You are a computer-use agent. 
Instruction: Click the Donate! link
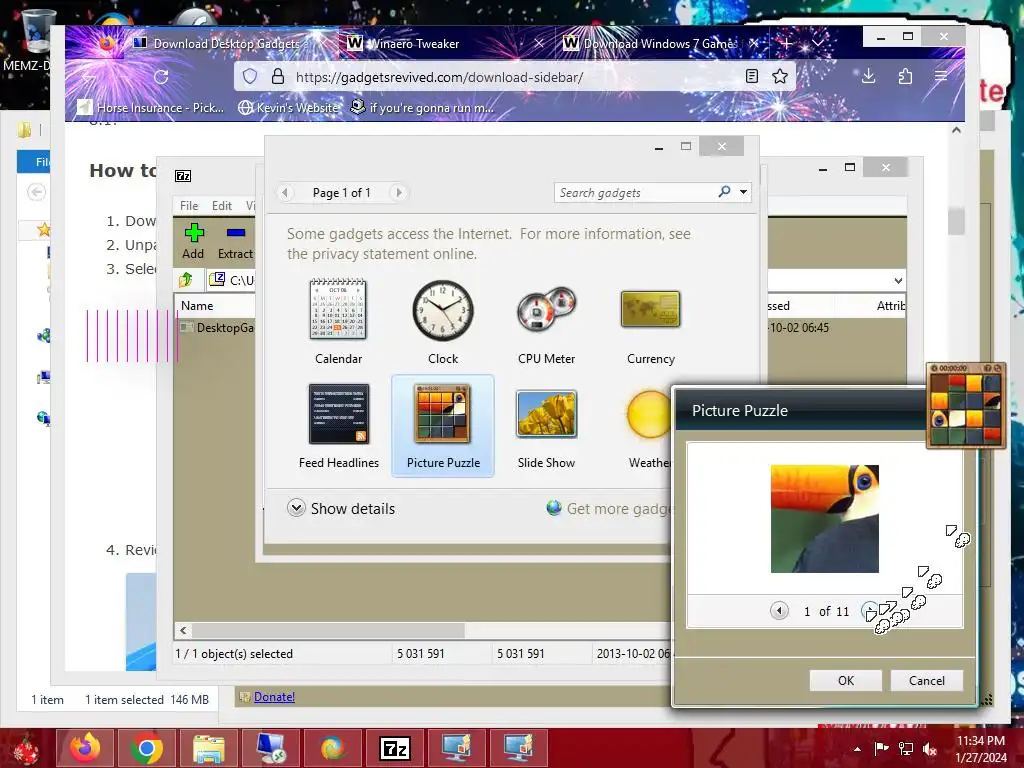[274, 697]
